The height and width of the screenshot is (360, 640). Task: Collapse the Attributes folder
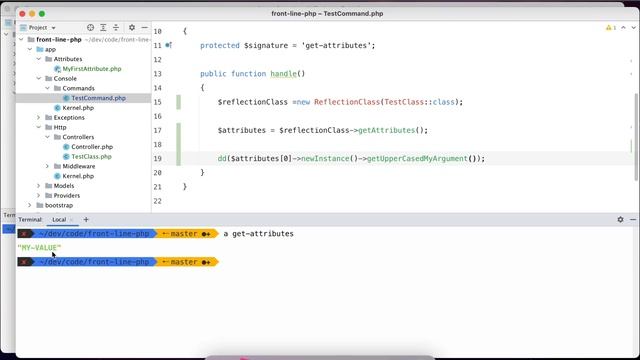[39, 59]
